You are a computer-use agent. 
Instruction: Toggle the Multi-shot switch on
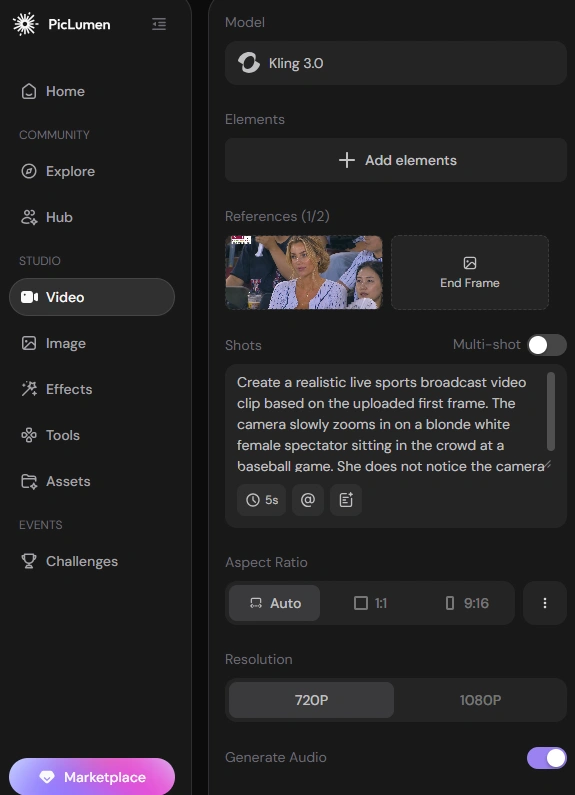547,345
